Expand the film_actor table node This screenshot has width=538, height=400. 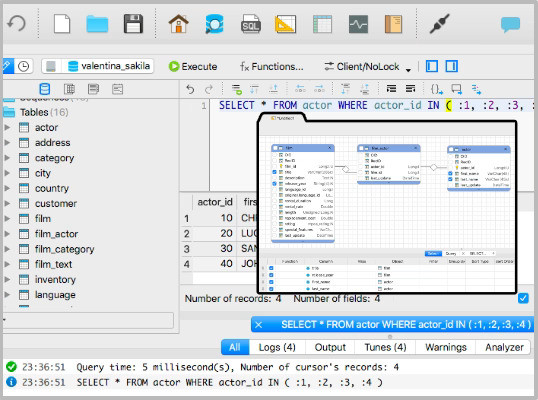pos(7,234)
